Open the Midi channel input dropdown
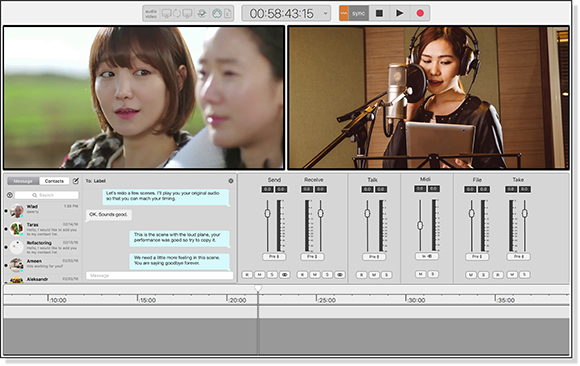 tap(427, 256)
